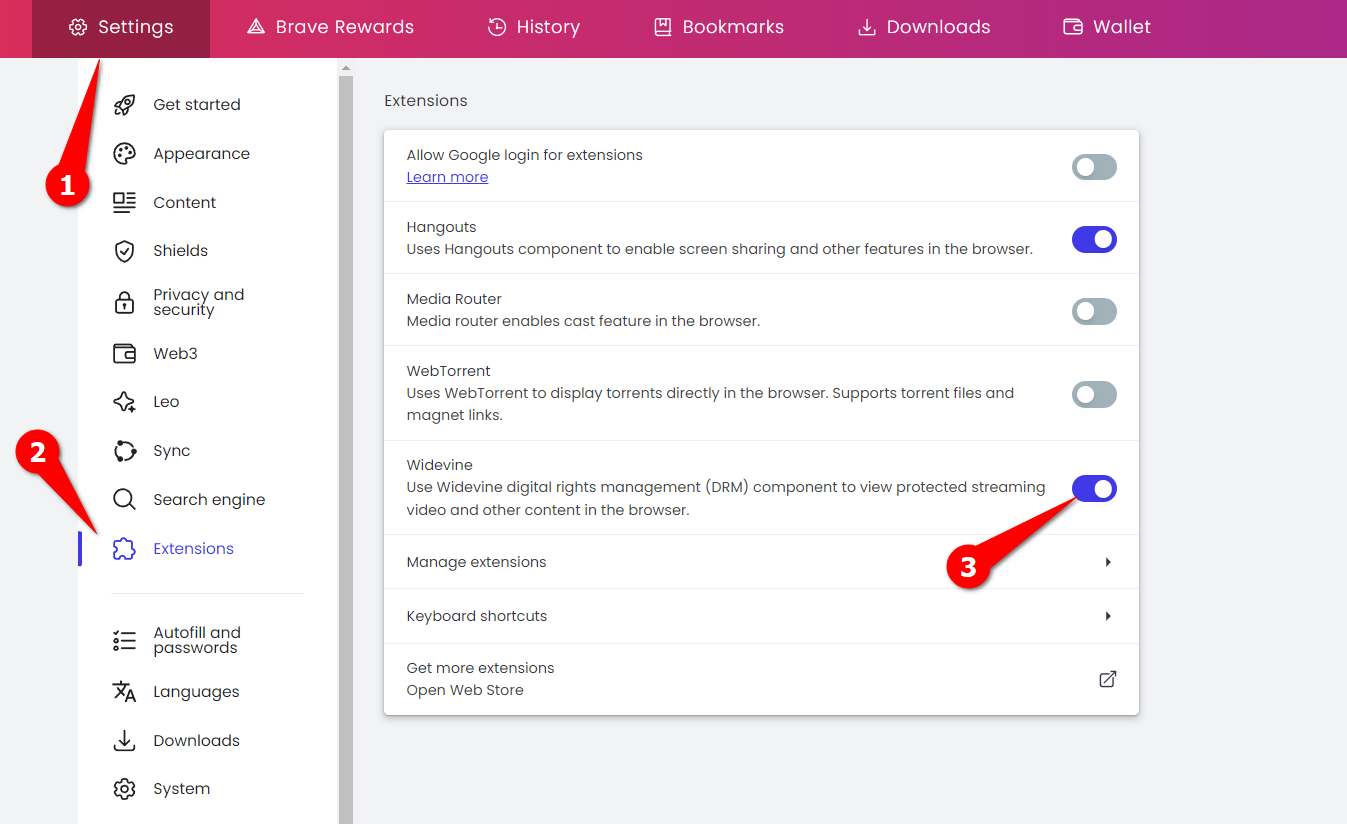Screen dimensions: 1347x824
Task: Turn on the WebTorrent toggle
Action: pyautogui.click(x=1094, y=394)
